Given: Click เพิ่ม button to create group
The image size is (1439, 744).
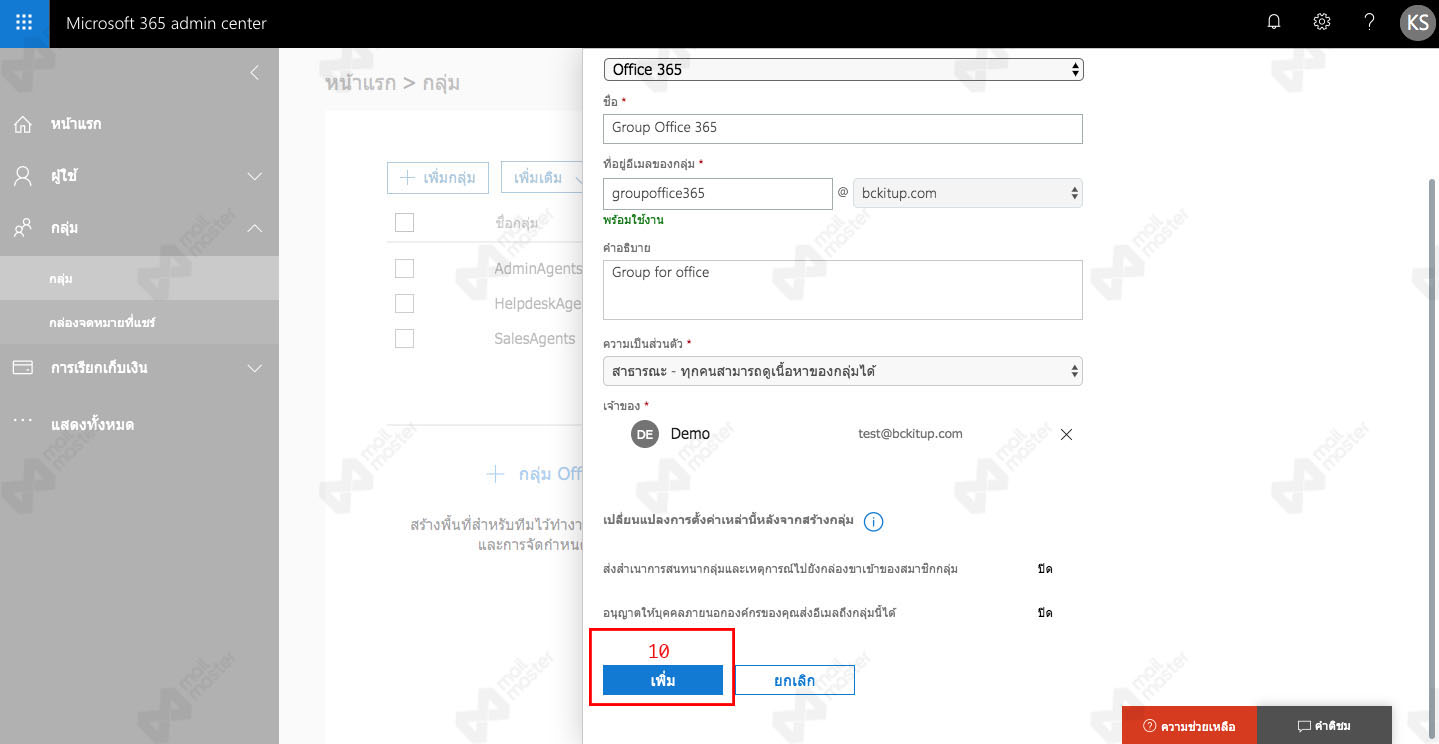Looking at the screenshot, I should click(663, 680).
